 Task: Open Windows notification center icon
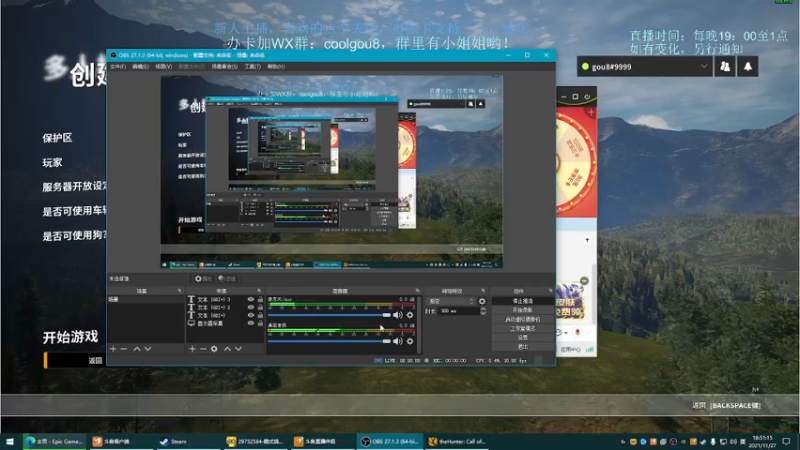coord(786,441)
